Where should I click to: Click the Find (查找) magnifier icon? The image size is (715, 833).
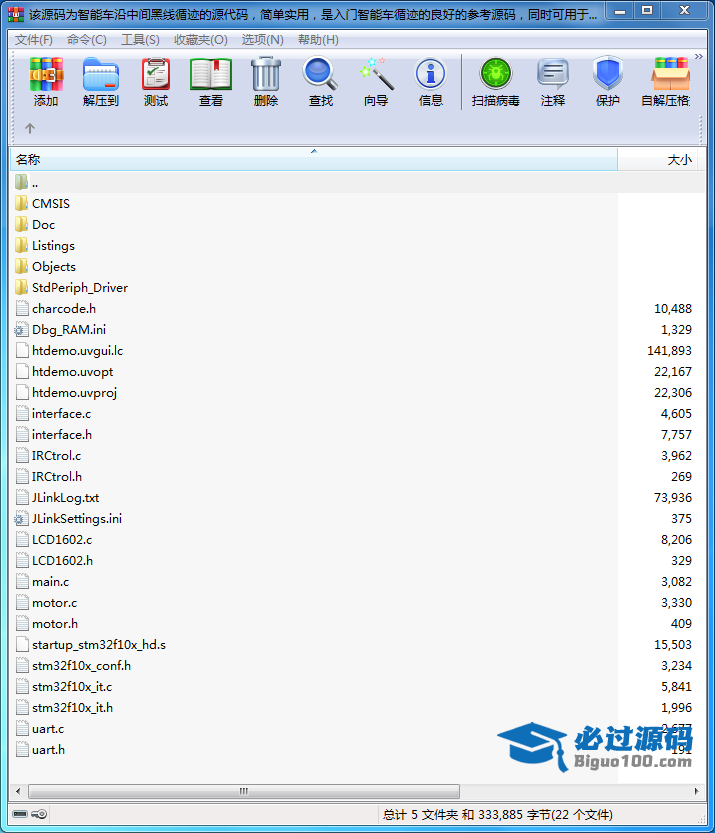click(x=321, y=81)
